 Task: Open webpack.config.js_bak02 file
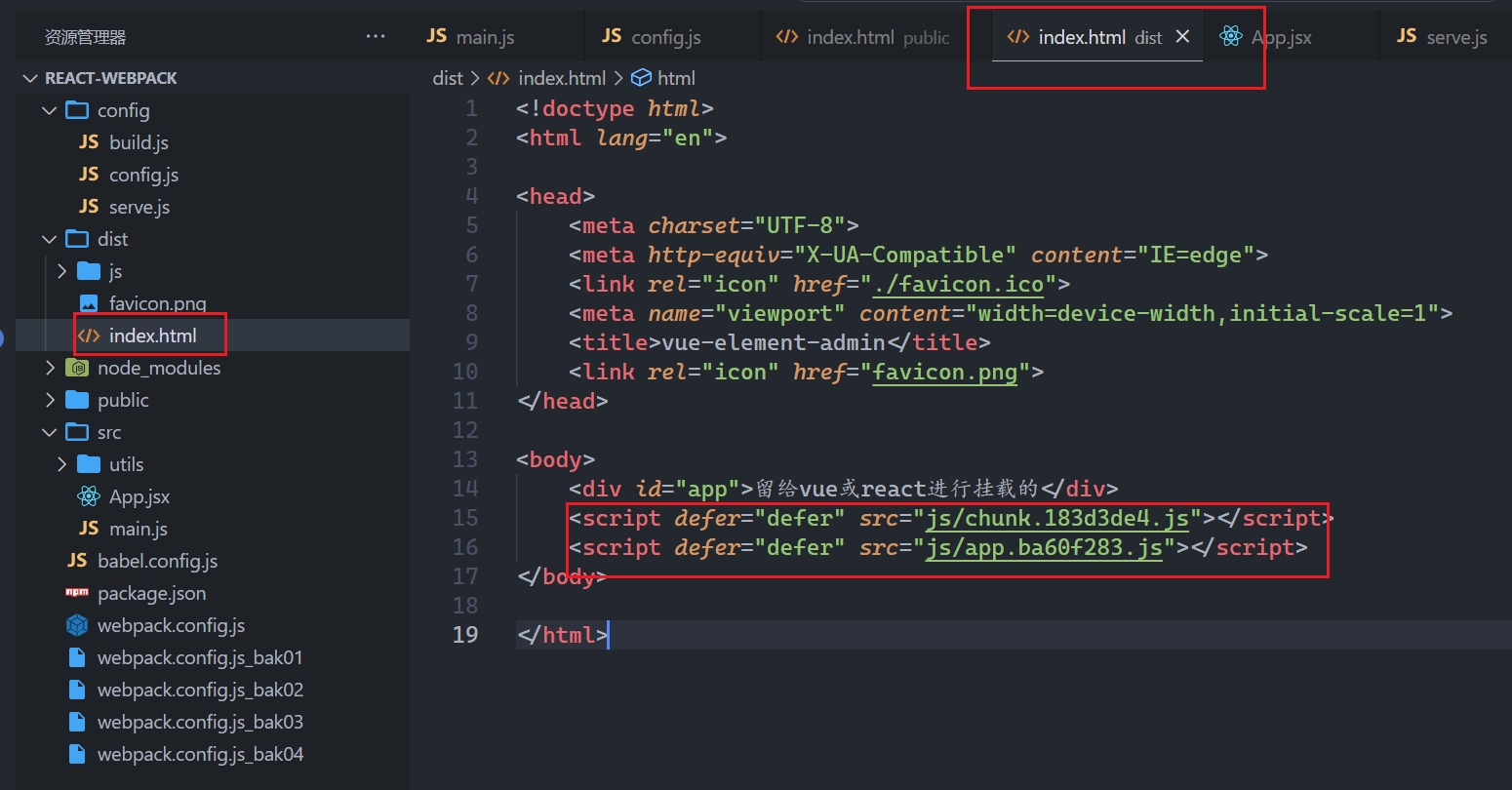tap(200, 690)
